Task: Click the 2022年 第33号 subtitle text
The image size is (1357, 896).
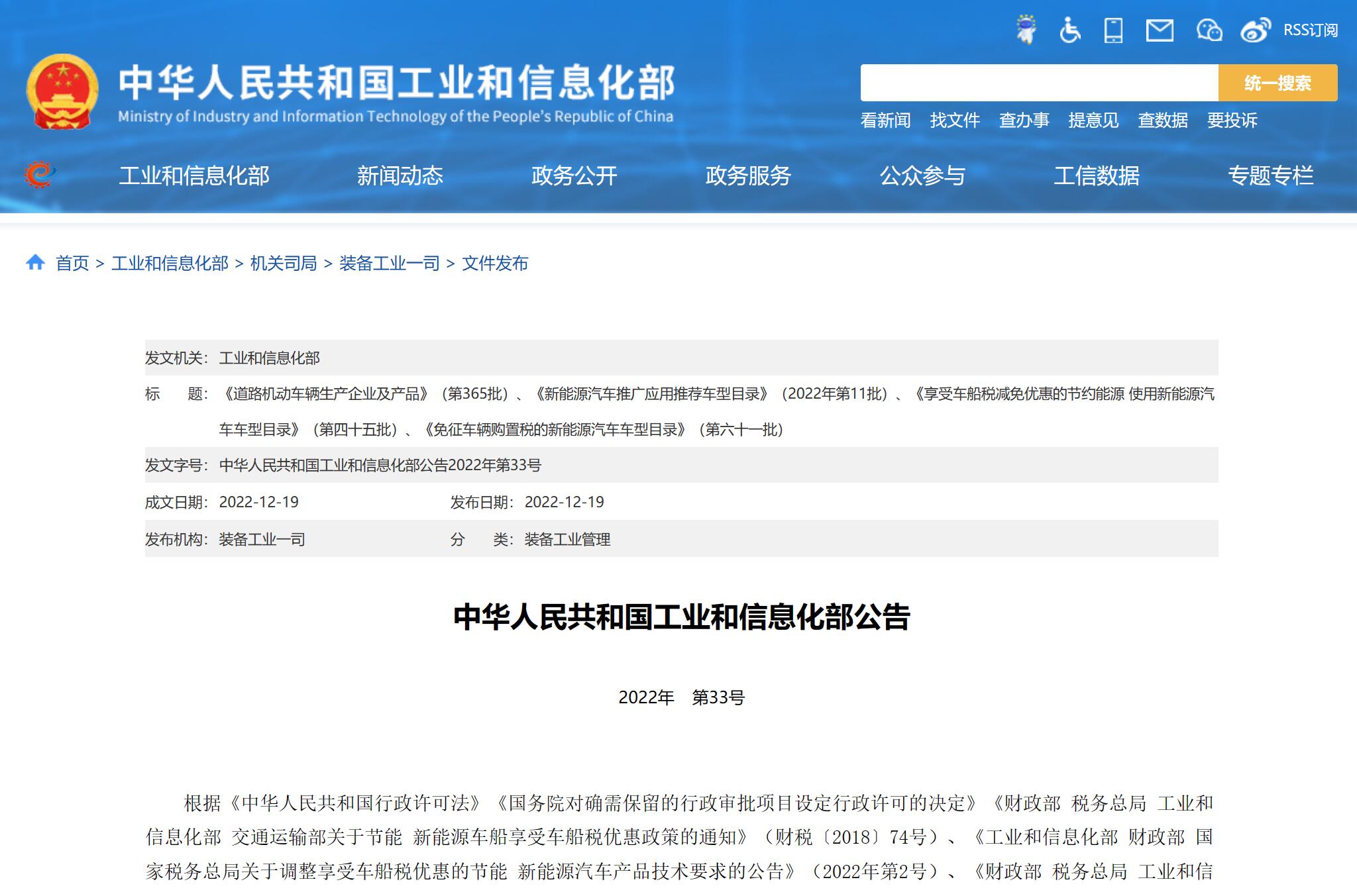Action: [682, 697]
